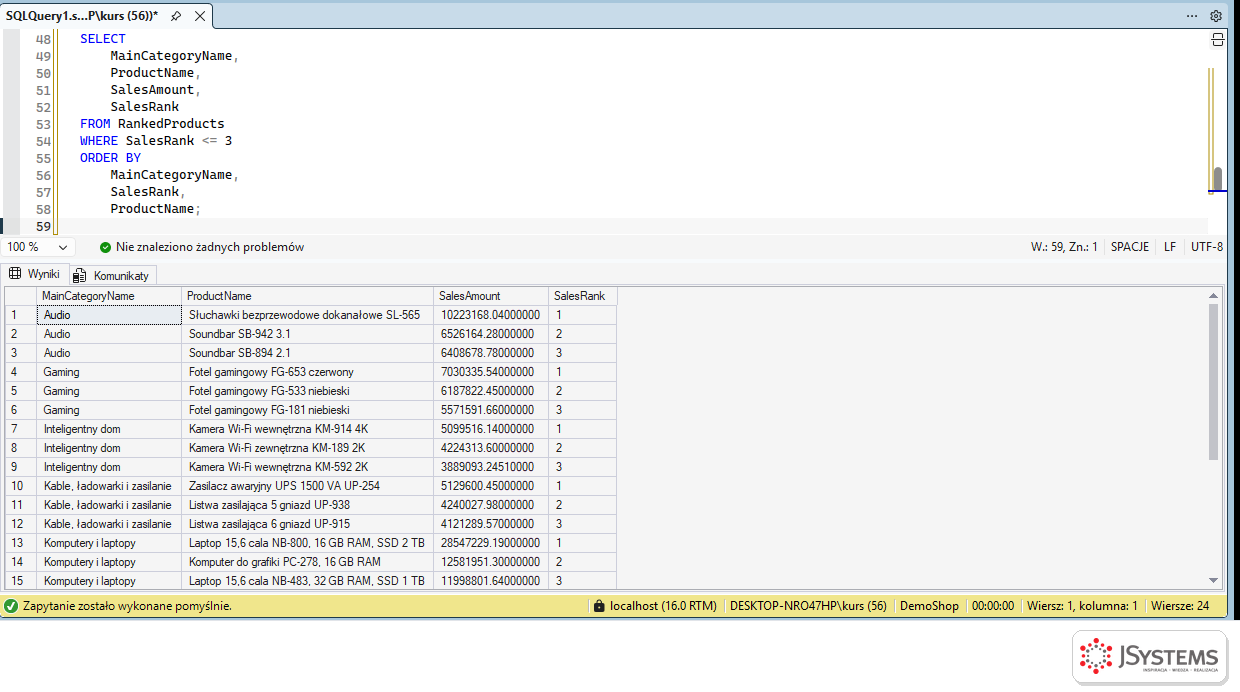1240x692 pixels.
Task: Open the document tab overflow menu
Action: (x=1192, y=16)
